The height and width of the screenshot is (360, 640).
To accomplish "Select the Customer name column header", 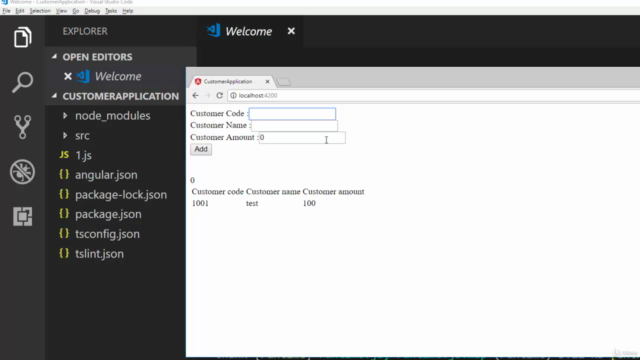I will click(273, 192).
